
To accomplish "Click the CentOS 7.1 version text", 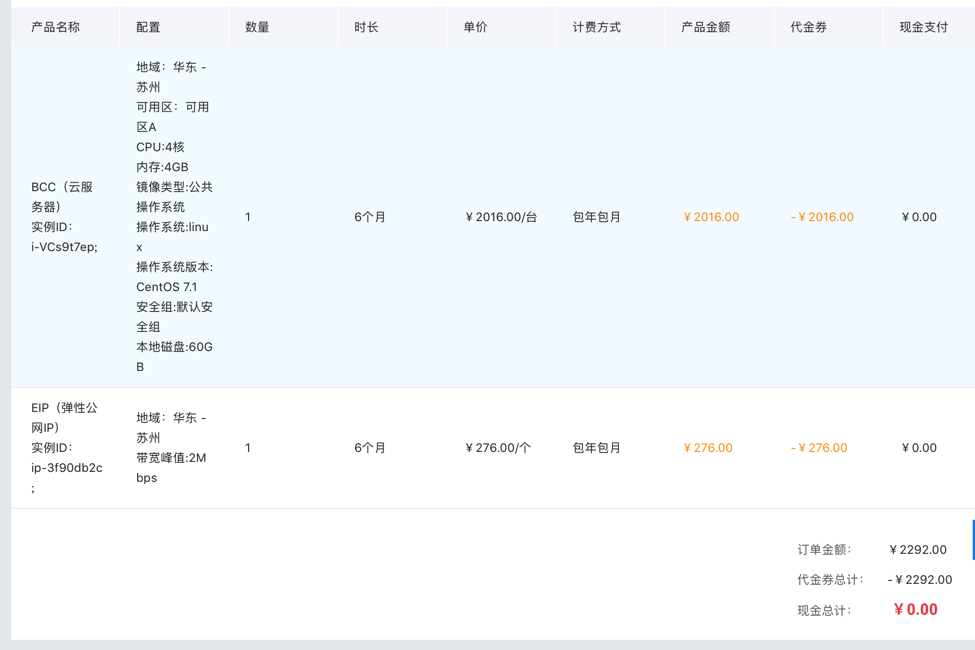I will [x=167, y=287].
